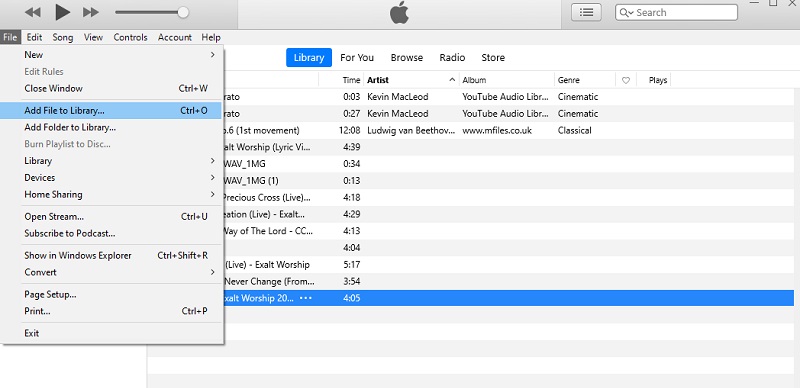Screen dimensions: 800x388
Task: Switch to the Browse tab
Action: click(x=407, y=58)
